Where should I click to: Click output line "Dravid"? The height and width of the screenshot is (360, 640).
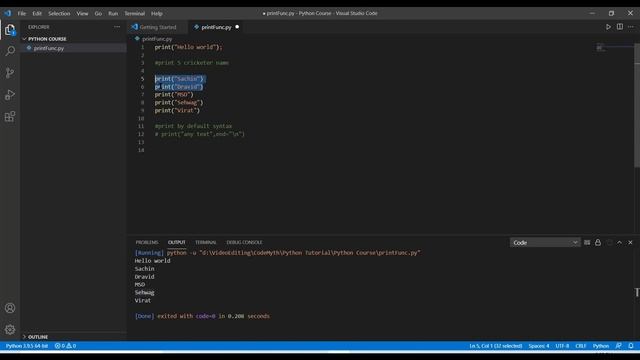click(x=144, y=277)
